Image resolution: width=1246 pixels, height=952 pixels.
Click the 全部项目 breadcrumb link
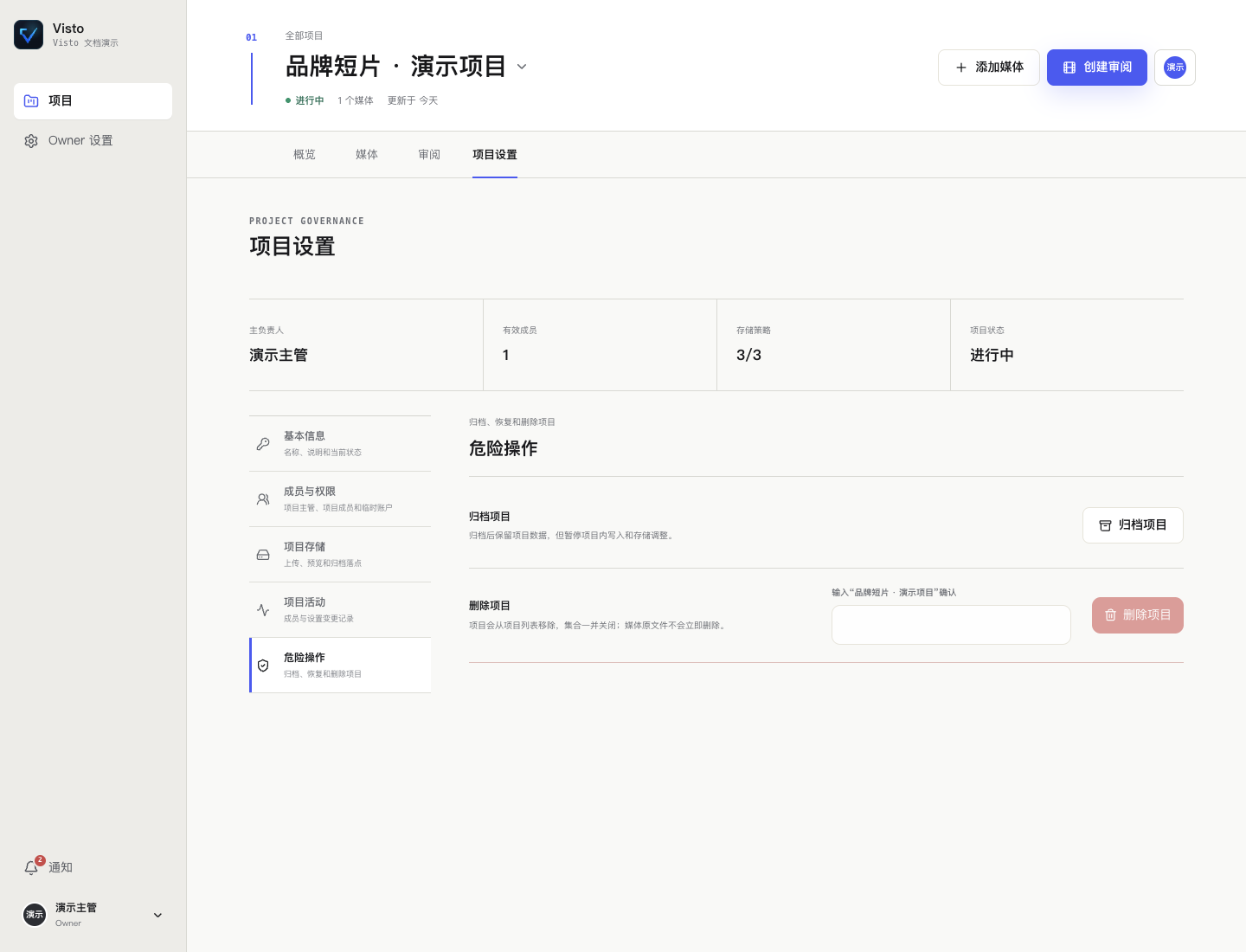[x=305, y=36]
